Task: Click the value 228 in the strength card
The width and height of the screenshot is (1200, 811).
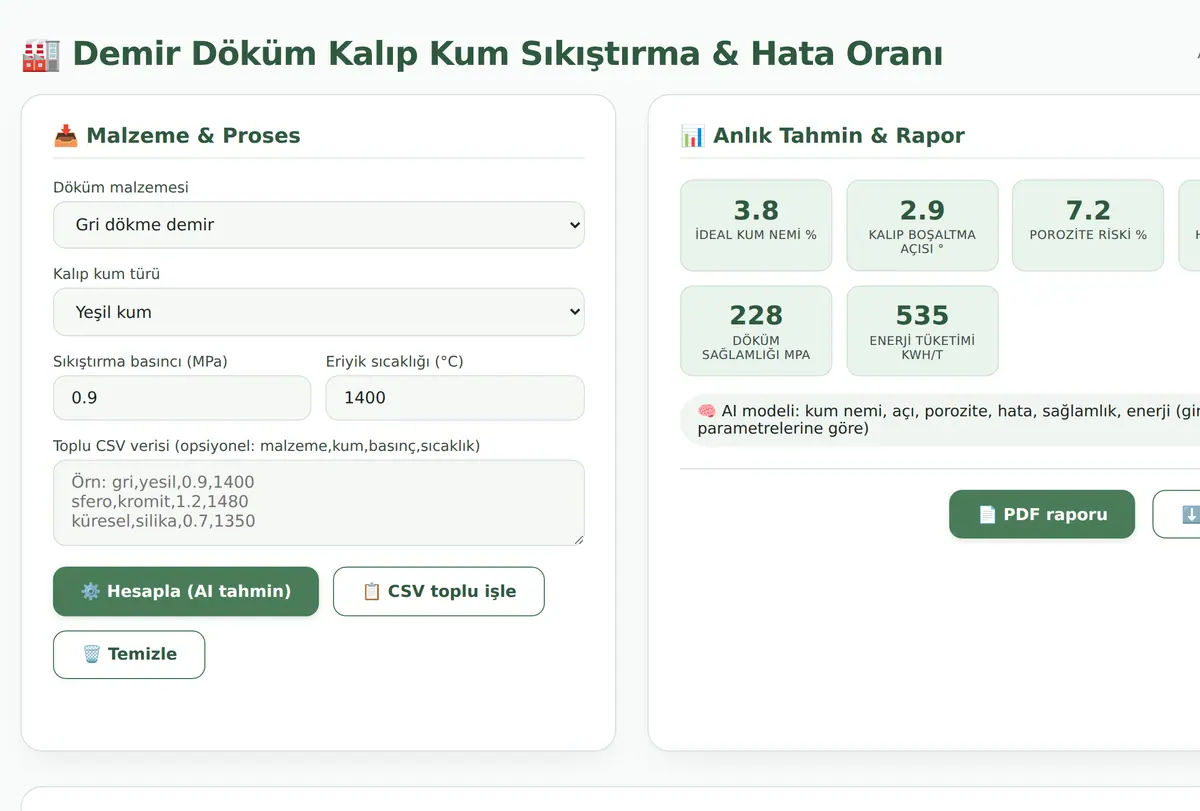Action: point(756,315)
